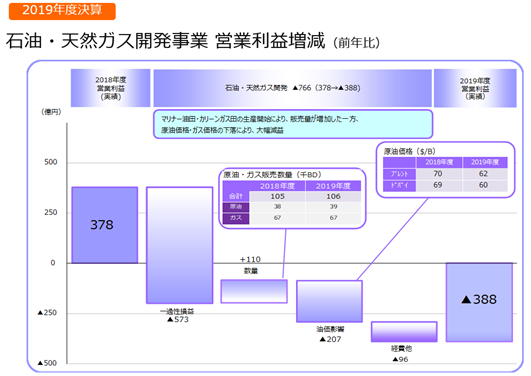Click the 2019年度 column header in price table
Image resolution: width=531 pixels, height=376 pixels.
coord(485,162)
